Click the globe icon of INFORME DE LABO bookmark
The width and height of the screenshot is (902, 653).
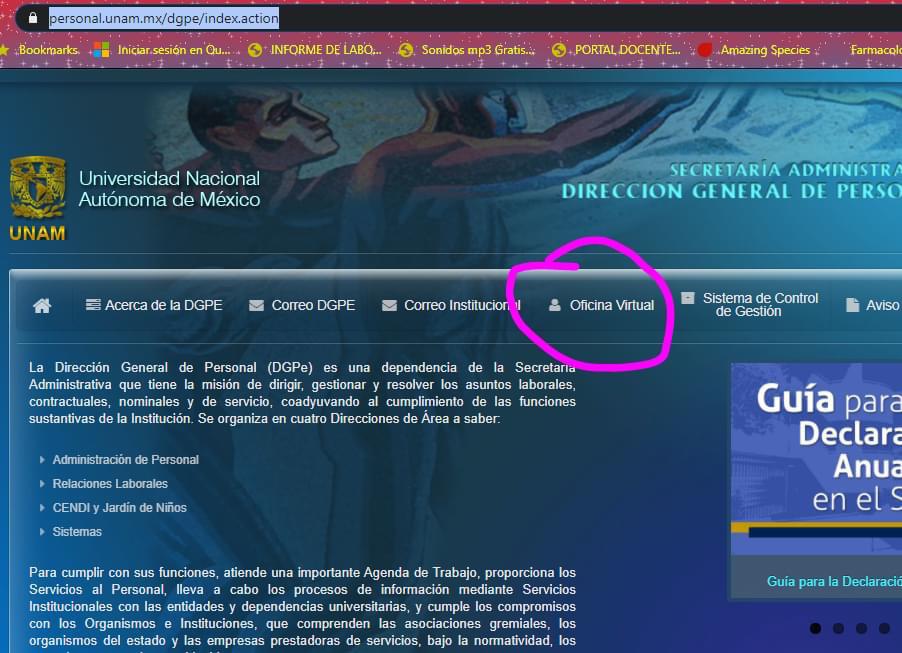tap(255, 50)
